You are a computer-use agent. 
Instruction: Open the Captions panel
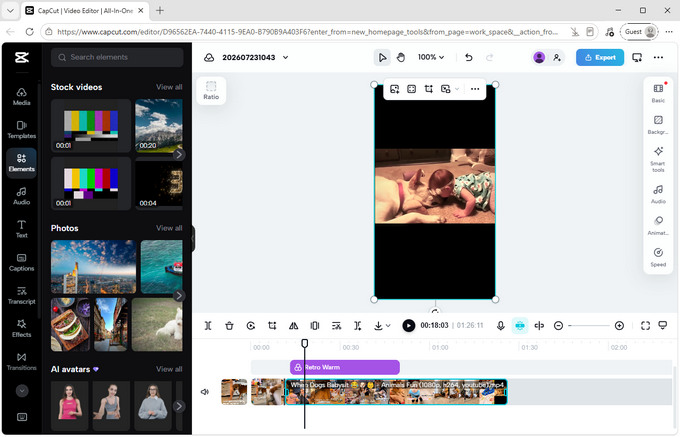(21, 262)
